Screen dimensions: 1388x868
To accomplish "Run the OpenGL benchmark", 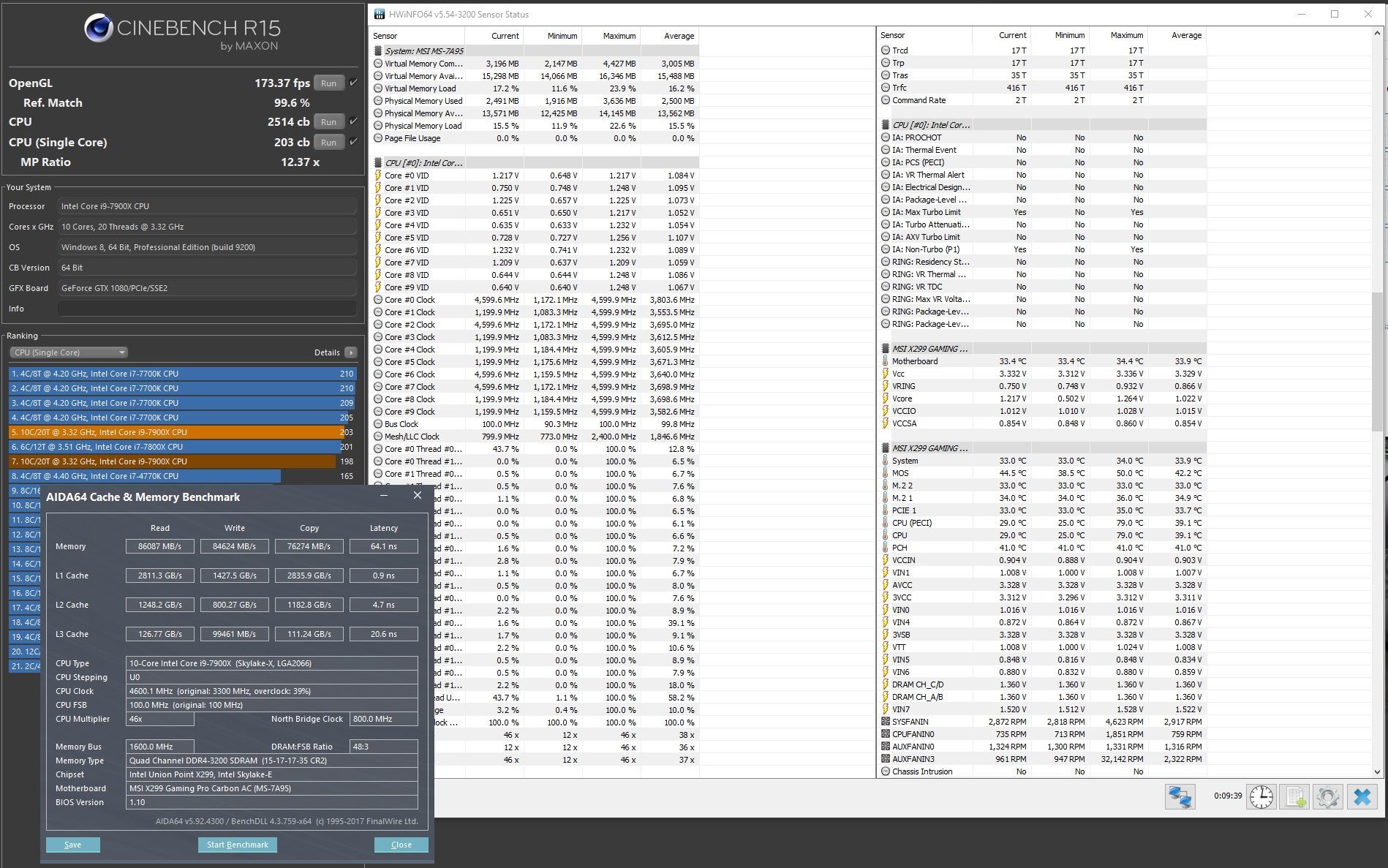I will click(329, 83).
